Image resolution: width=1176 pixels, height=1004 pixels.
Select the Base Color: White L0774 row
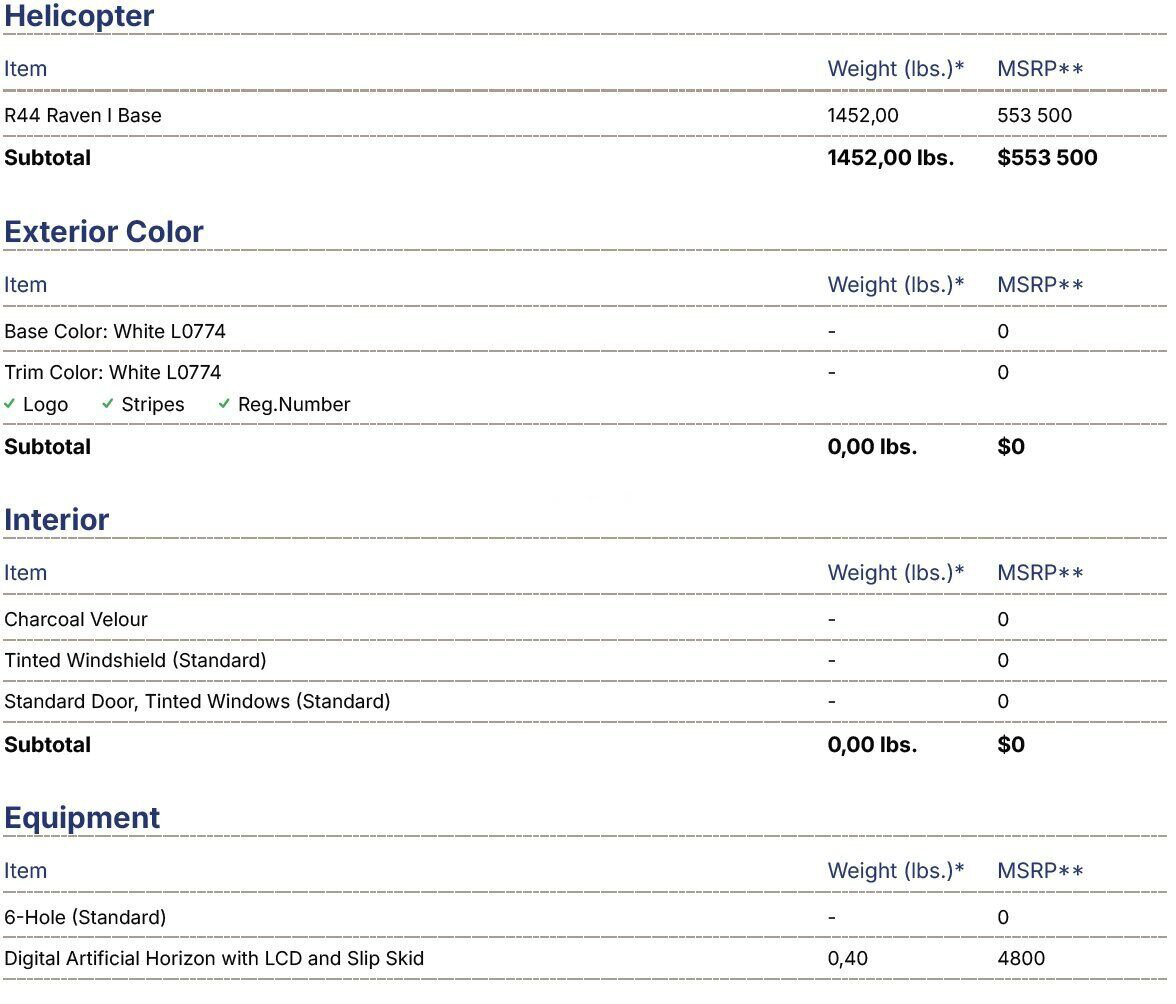115,331
